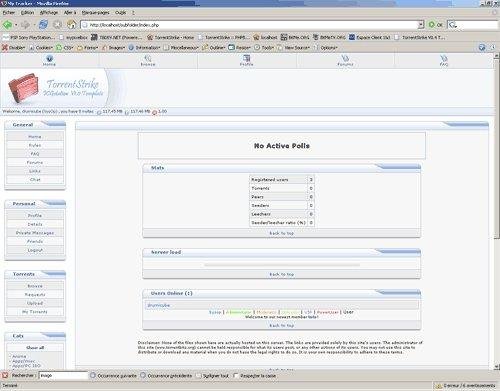
Task: Click in the URL address field
Action: 249,25
